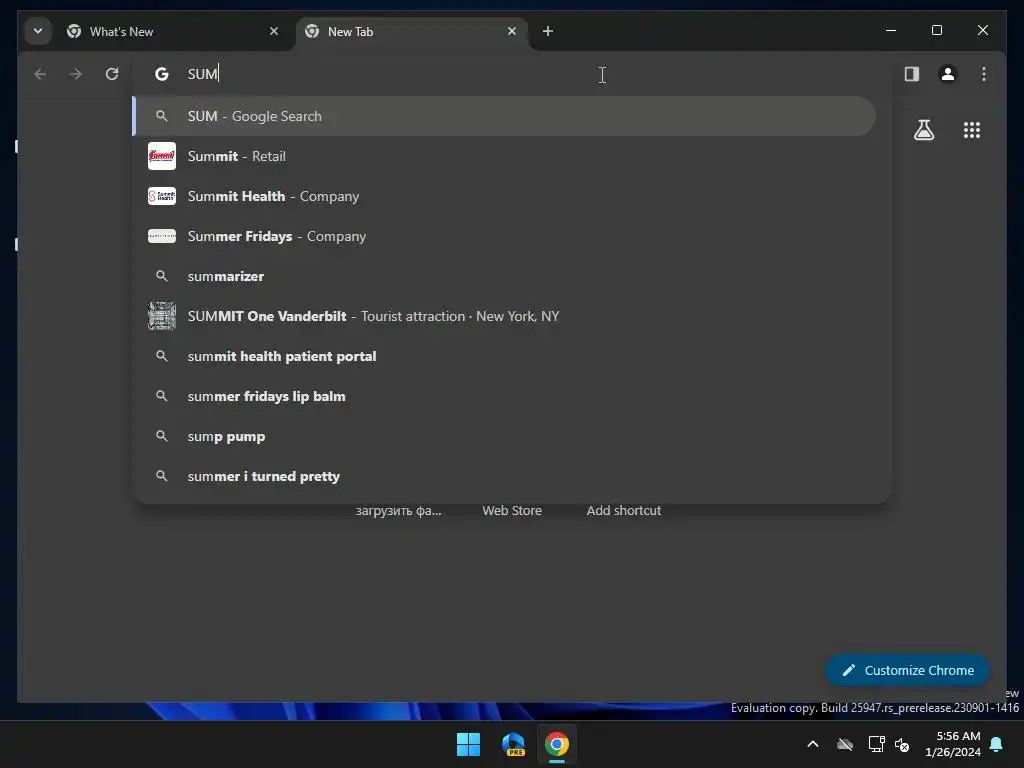Launch Microsoft Edge PRE from taskbar
The height and width of the screenshot is (768, 1024).
click(513, 744)
